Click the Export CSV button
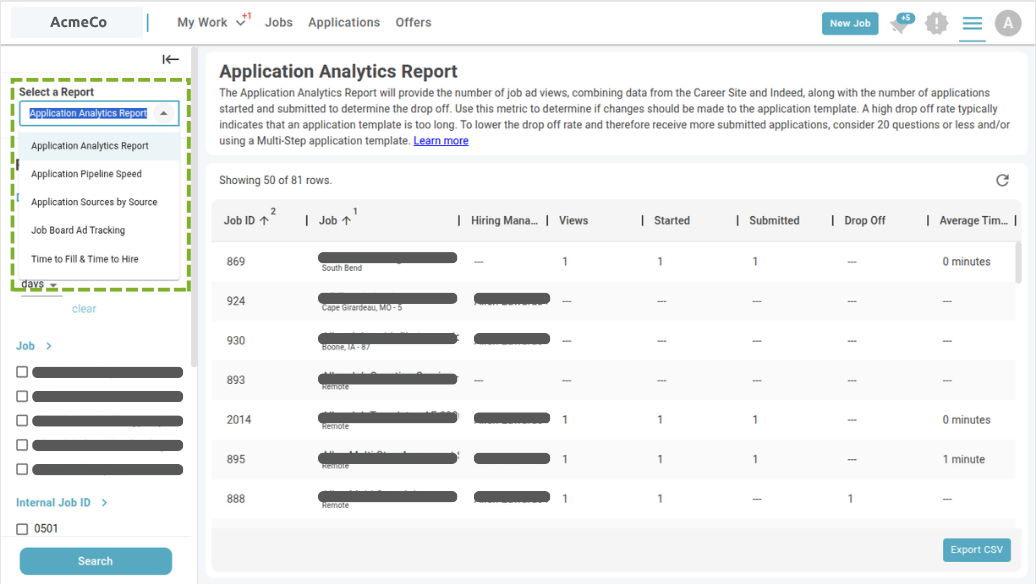Image resolution: width=1036 pixels, height=585 pixels. (x=976, y=550)
